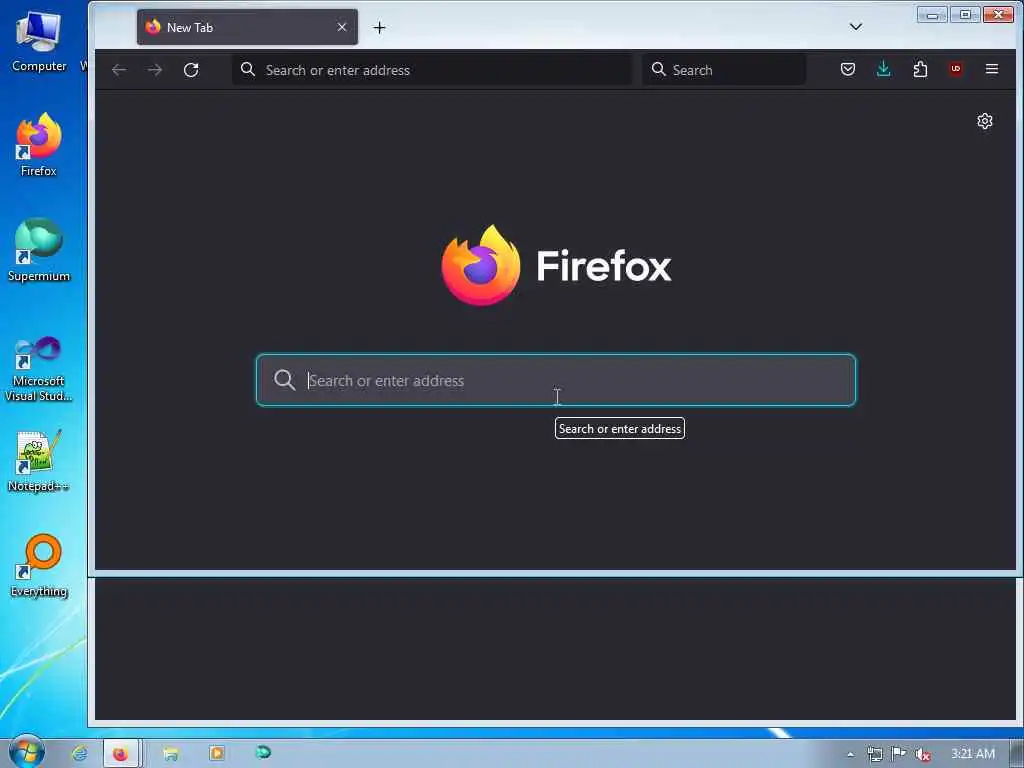
Task: Click the magnifier in the page search field
Action: tap(285, 379)
